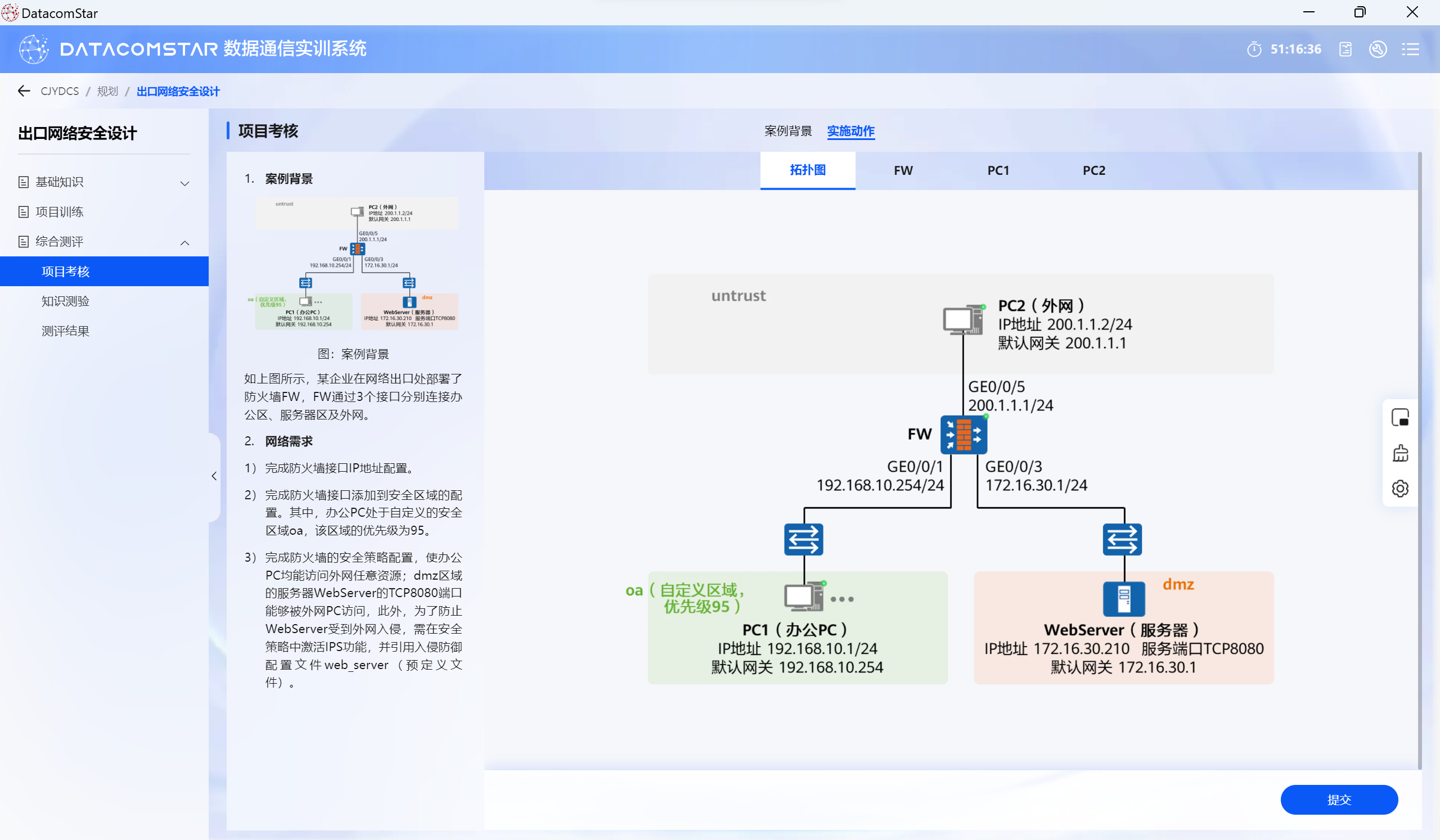
Task: Open the settings gear in side toolbar
Action: pyautogui.click(x=1399, y=489)
